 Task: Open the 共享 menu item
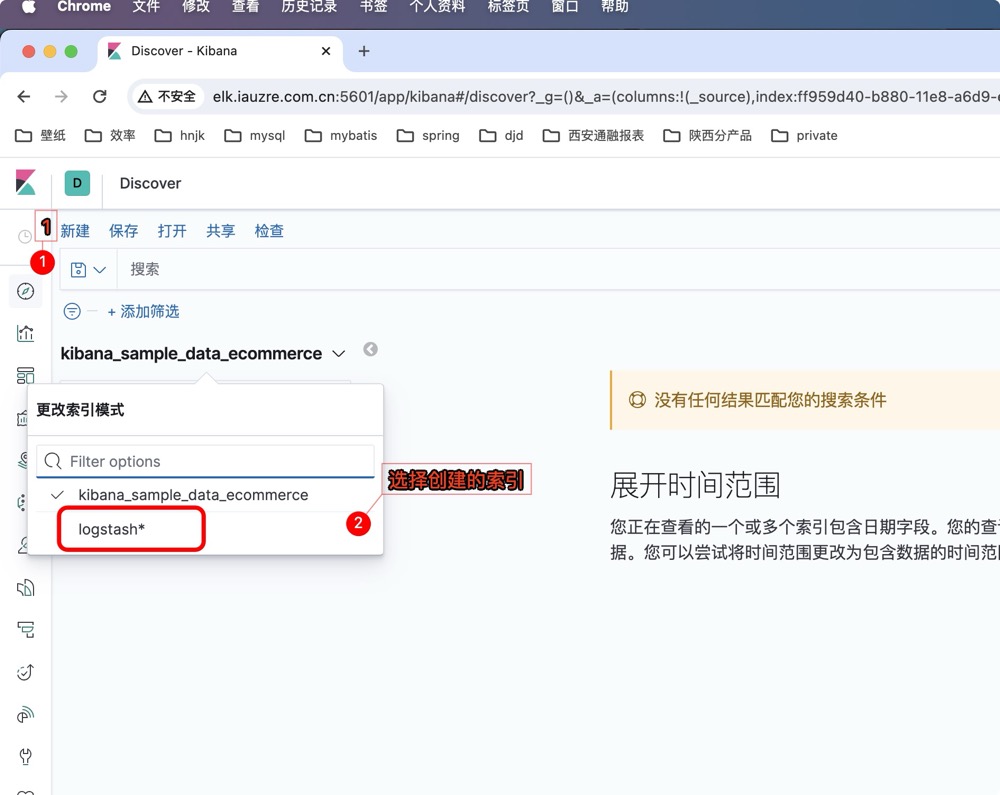click(221, 231)
